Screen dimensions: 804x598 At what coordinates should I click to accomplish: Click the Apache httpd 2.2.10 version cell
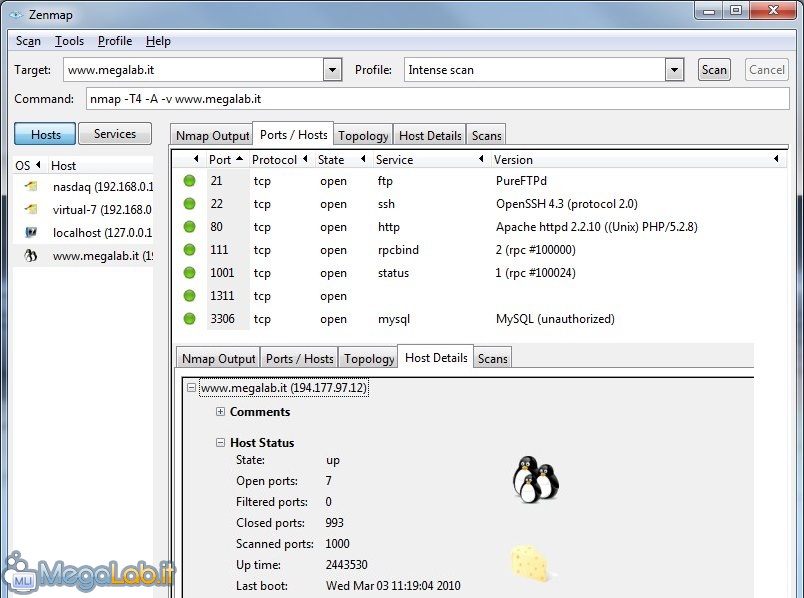pos(596,227)
